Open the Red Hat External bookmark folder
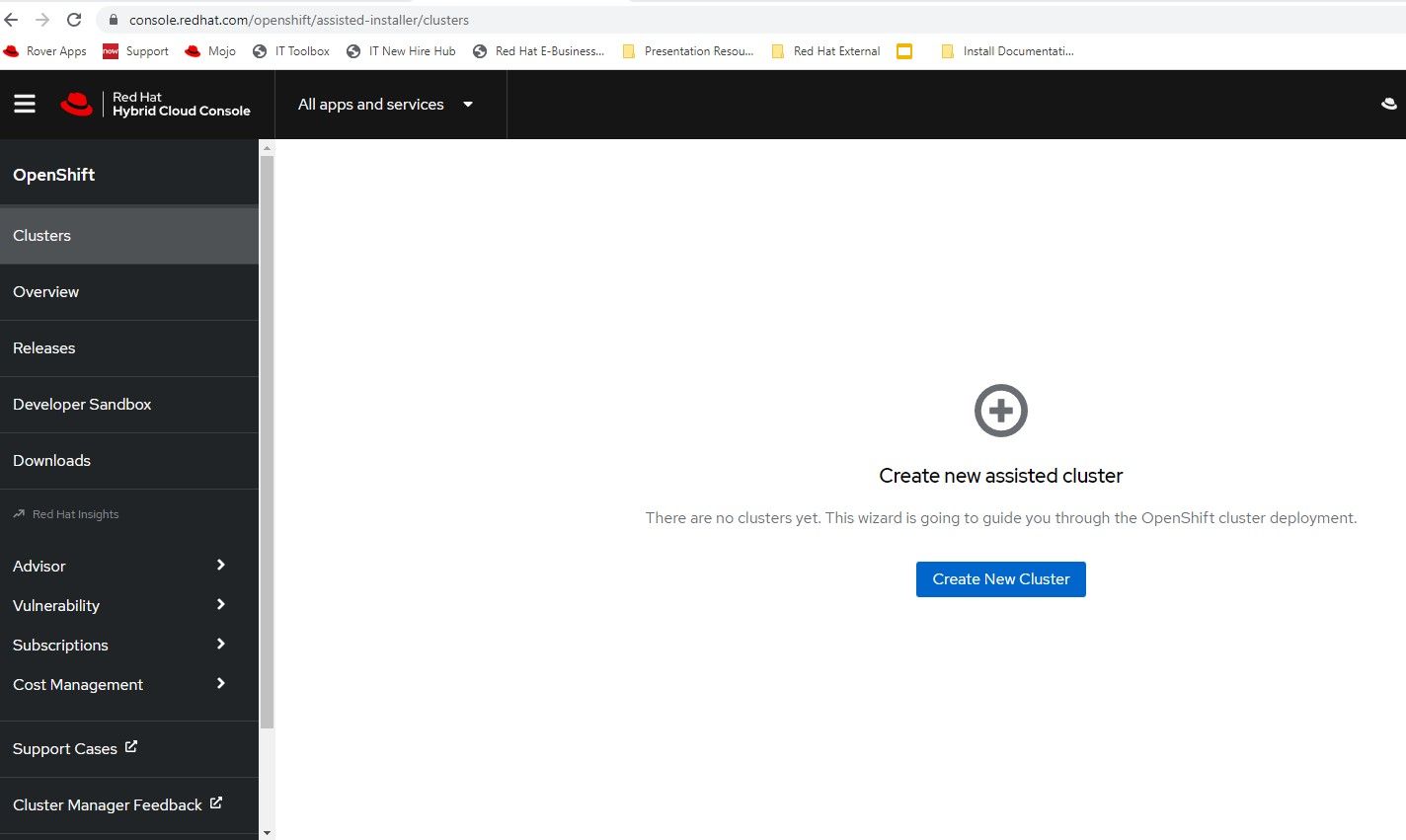The image size is (1406, 840). (x=825, y=51)
